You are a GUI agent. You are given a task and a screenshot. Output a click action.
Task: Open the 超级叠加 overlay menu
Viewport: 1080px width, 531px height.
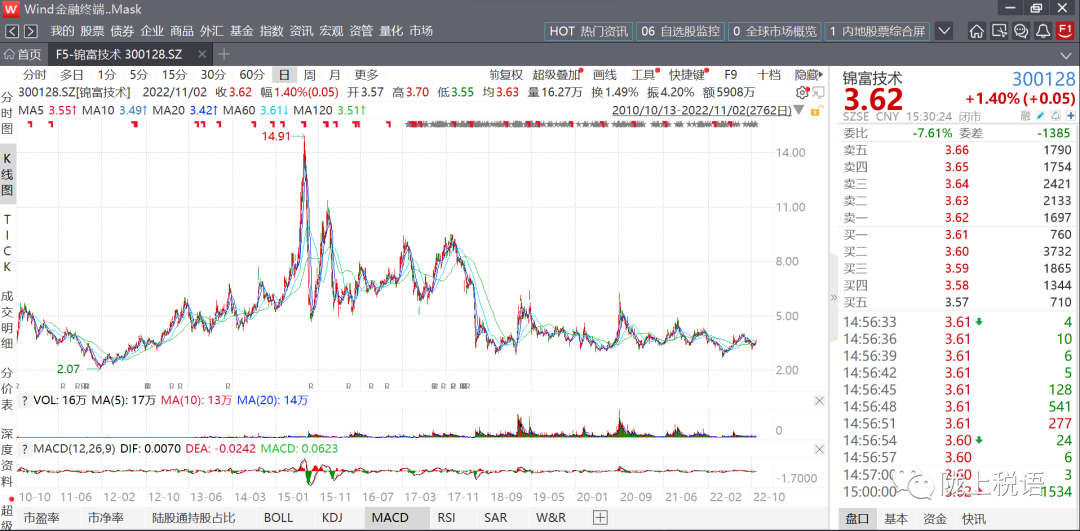[557, 75]
